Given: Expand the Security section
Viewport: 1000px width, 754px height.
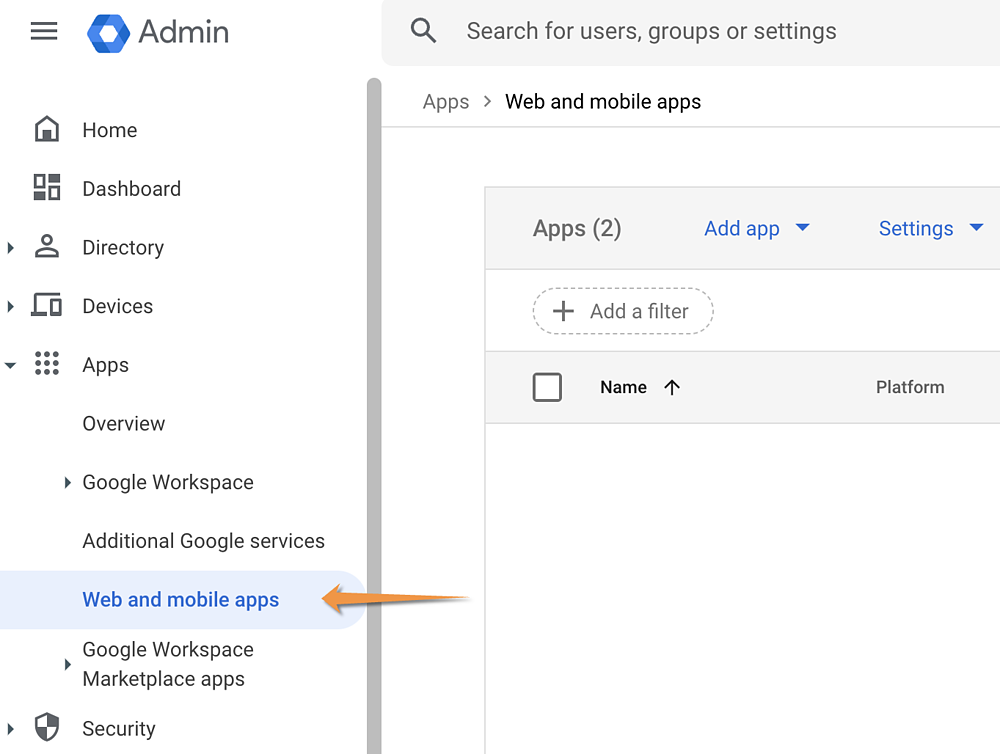Looking at the screenshot, I should coord(10,728).
